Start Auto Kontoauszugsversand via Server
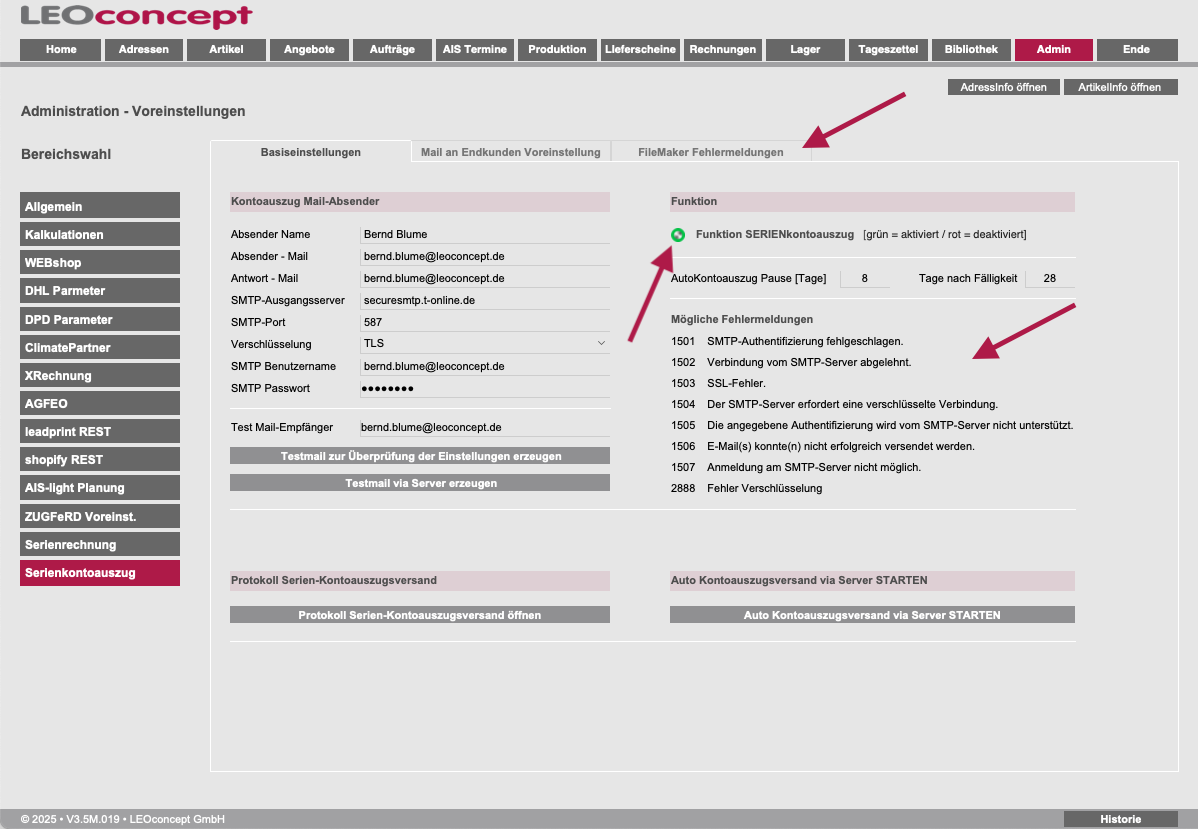The width and height of the screenshot is (1198, 829). pyautogui.click(x=872, y=615)
